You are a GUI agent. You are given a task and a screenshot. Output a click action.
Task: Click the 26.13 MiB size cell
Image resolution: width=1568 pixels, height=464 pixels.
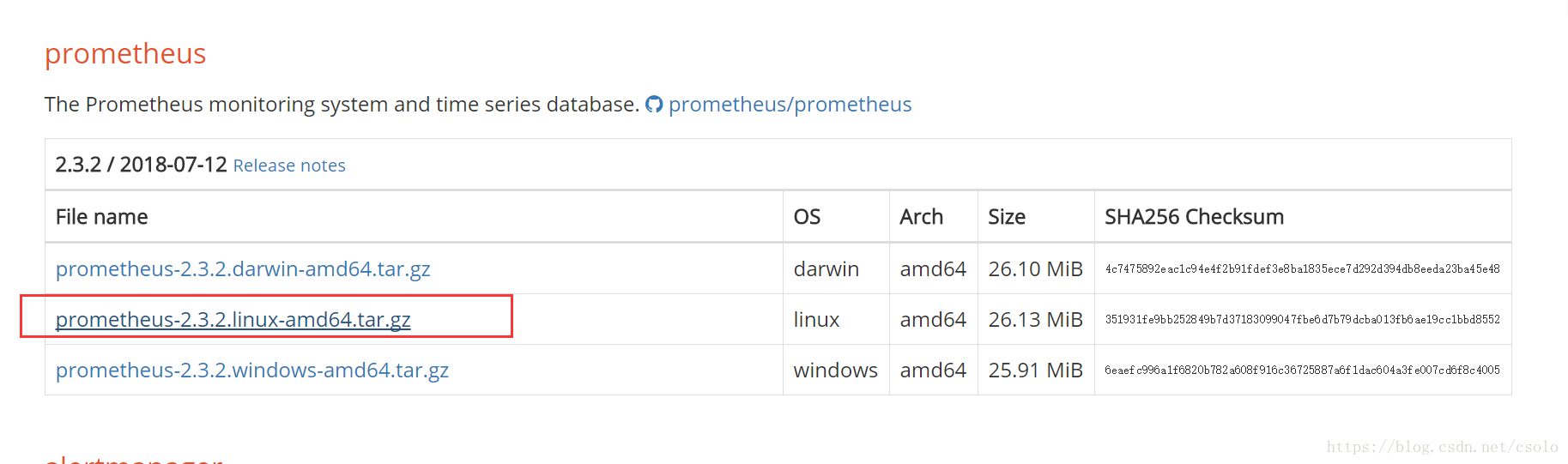click(x=1036, y=320)
